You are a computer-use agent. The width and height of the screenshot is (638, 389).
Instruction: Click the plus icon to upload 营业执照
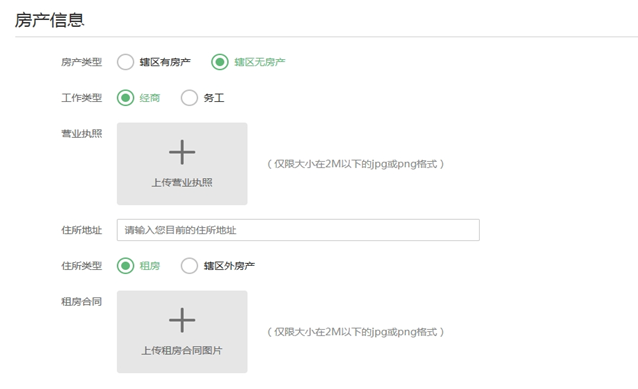tap(182, 152)
